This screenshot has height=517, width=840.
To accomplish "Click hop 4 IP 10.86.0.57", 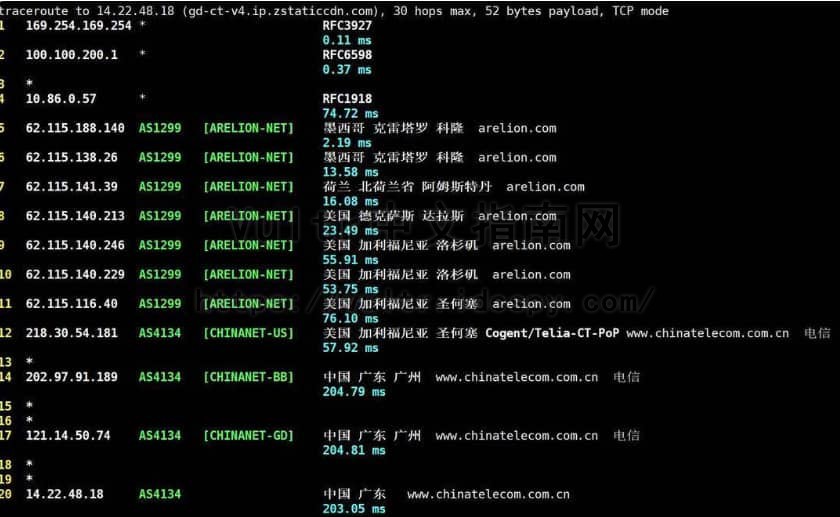I will pyautogui.click(x=61, y=99).
